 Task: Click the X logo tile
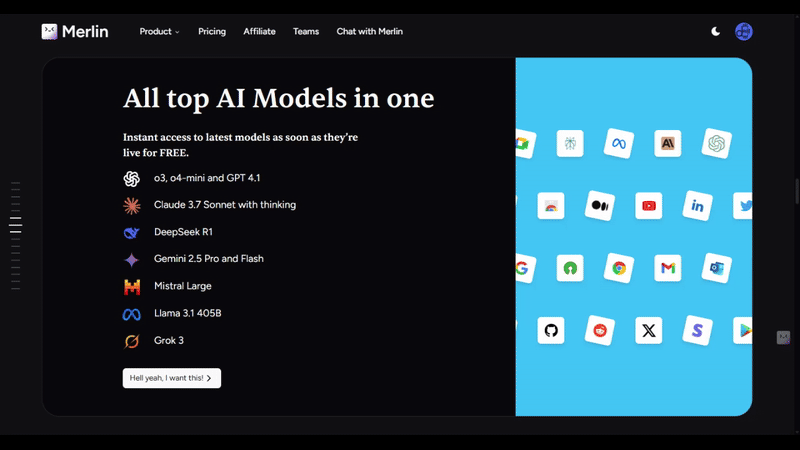coord(648,330)
